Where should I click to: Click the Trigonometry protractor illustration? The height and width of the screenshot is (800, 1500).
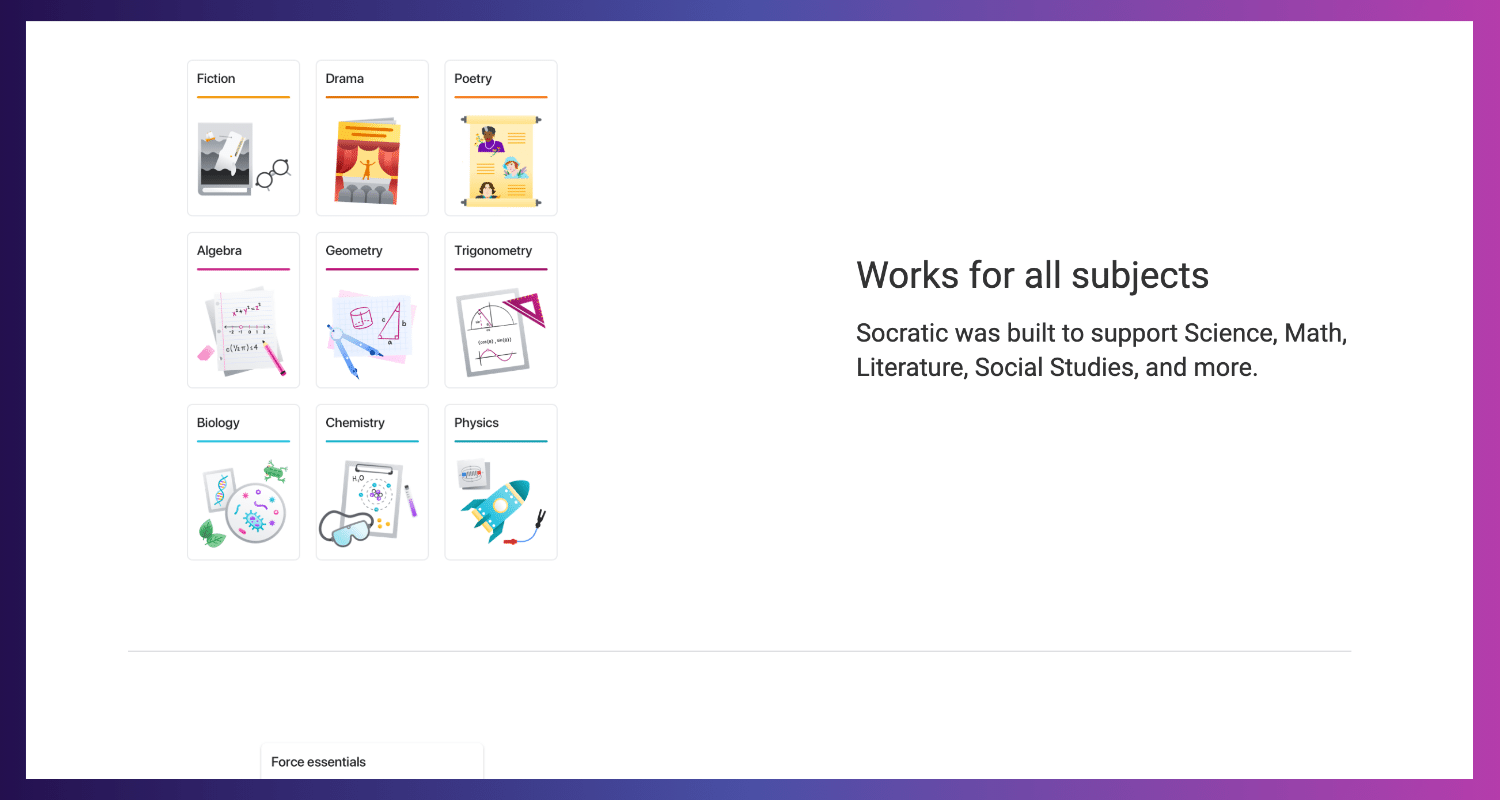coord(501,334)
